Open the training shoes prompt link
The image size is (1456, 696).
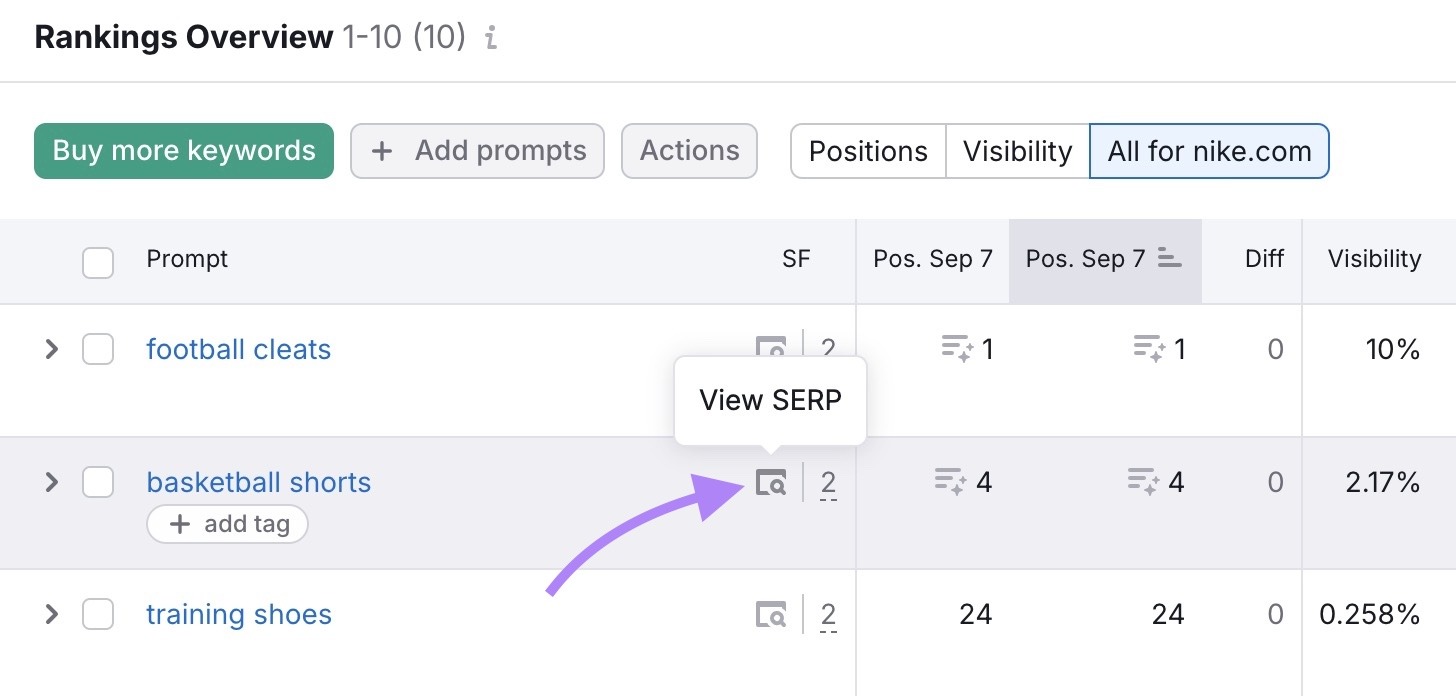tap(239, 614)
